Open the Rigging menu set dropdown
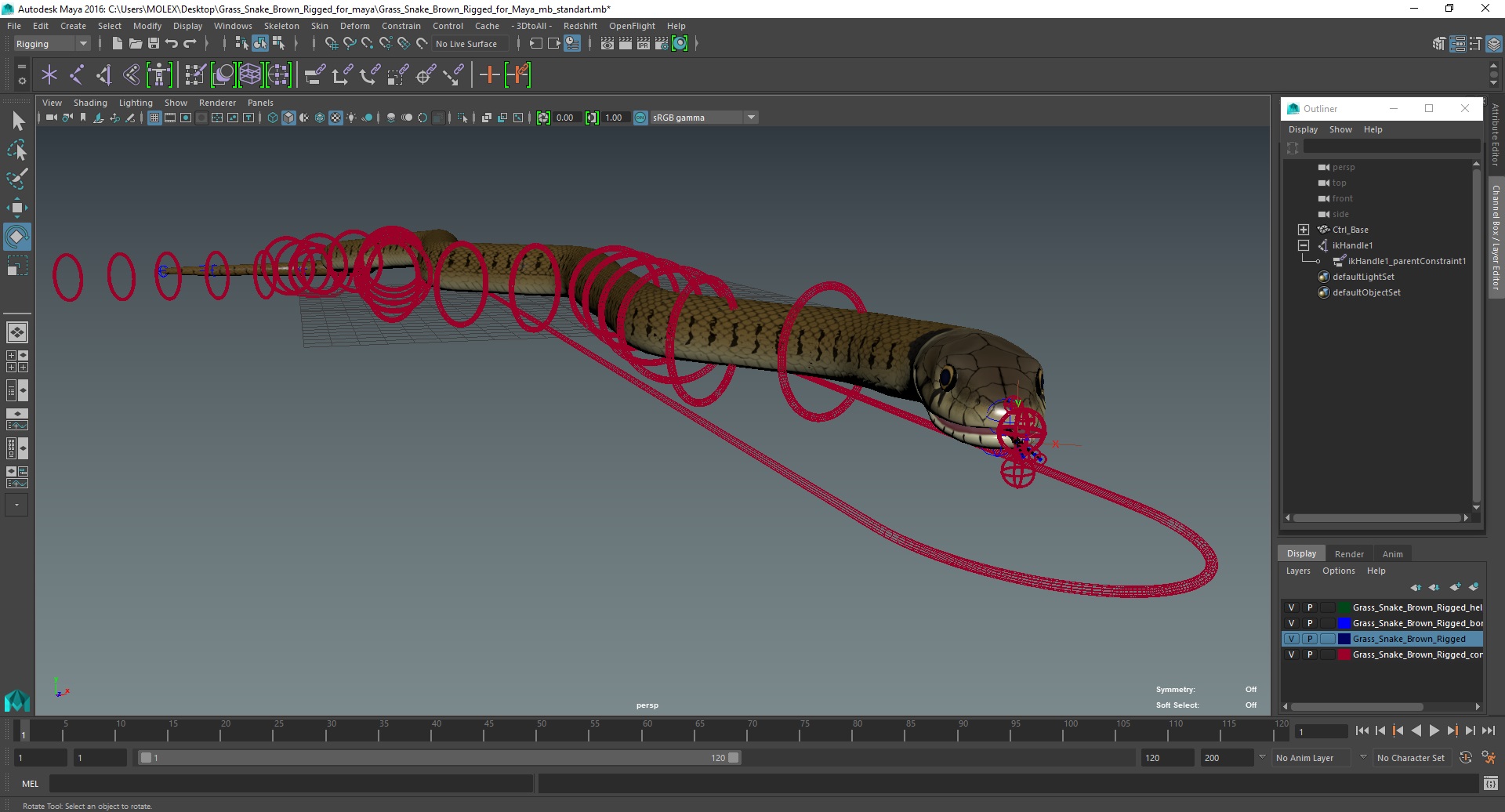The height and width of the screenshot is (812, 1505). click(52, 44)
